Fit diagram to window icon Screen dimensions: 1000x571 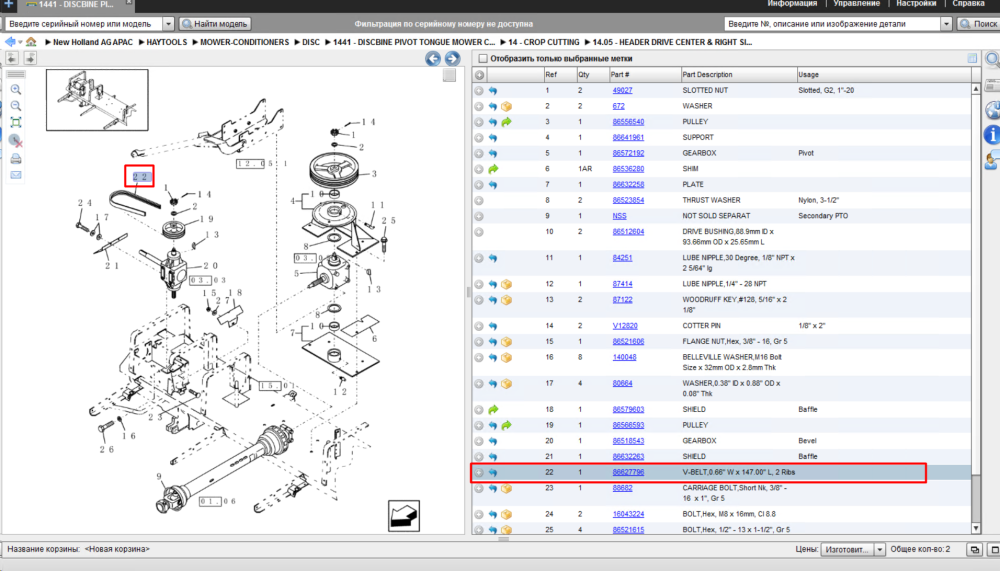coord(16,122)
